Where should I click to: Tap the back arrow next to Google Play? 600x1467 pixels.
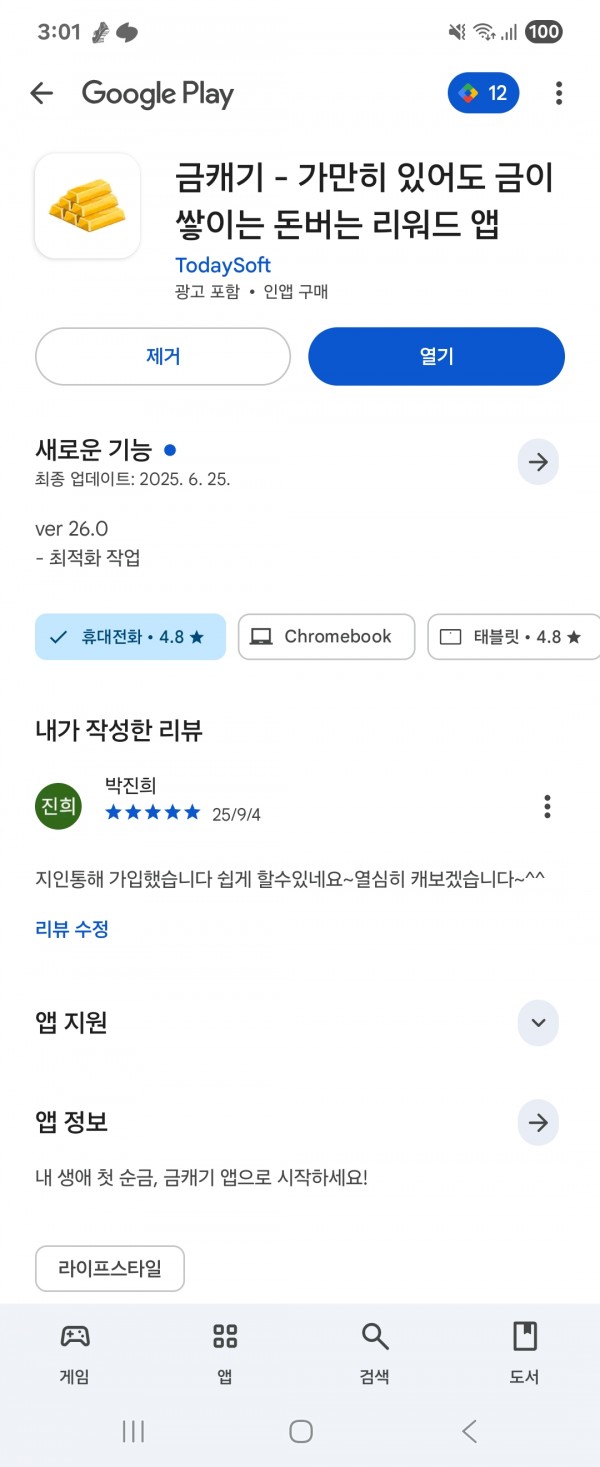click(41, 94)
